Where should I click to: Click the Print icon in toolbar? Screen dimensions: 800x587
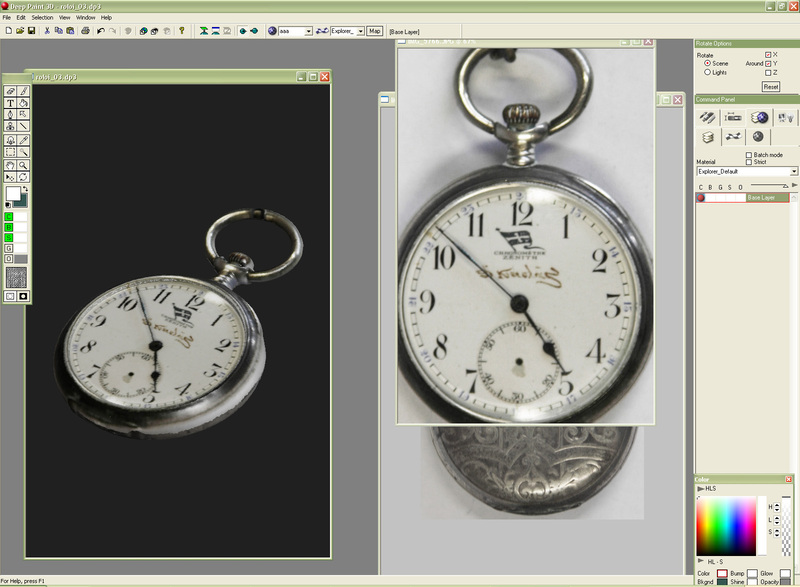(x=85, y=31)
